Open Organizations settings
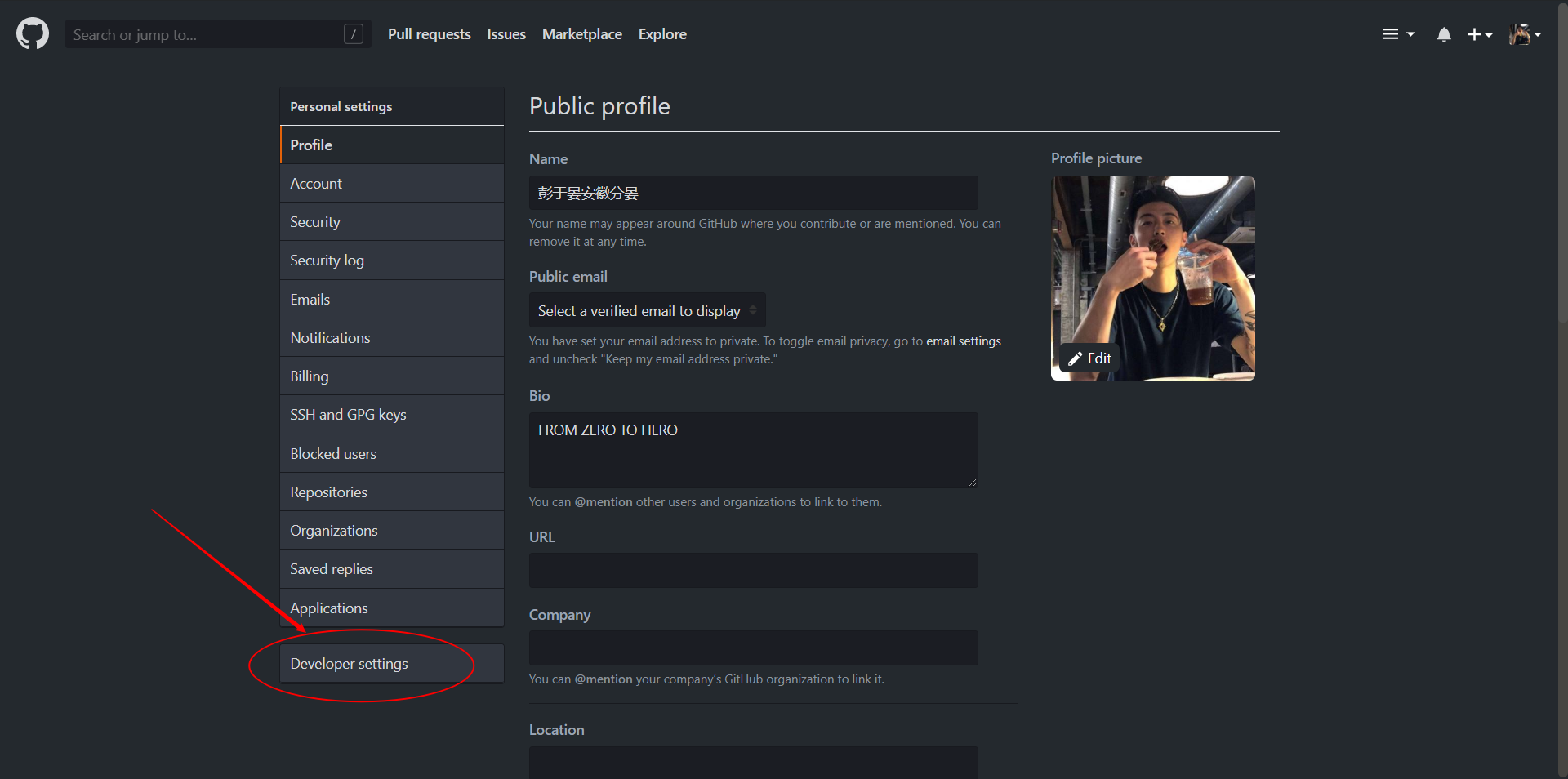The height and width of the screenshot is (779, 1568). coord(392,531)
